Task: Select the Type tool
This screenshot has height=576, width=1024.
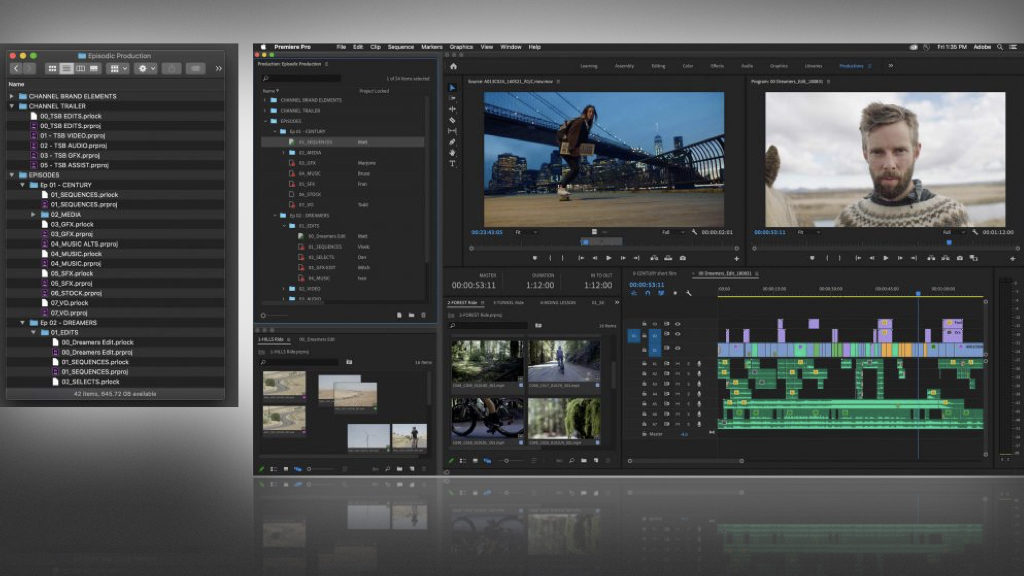Action: tap(452, 164)
